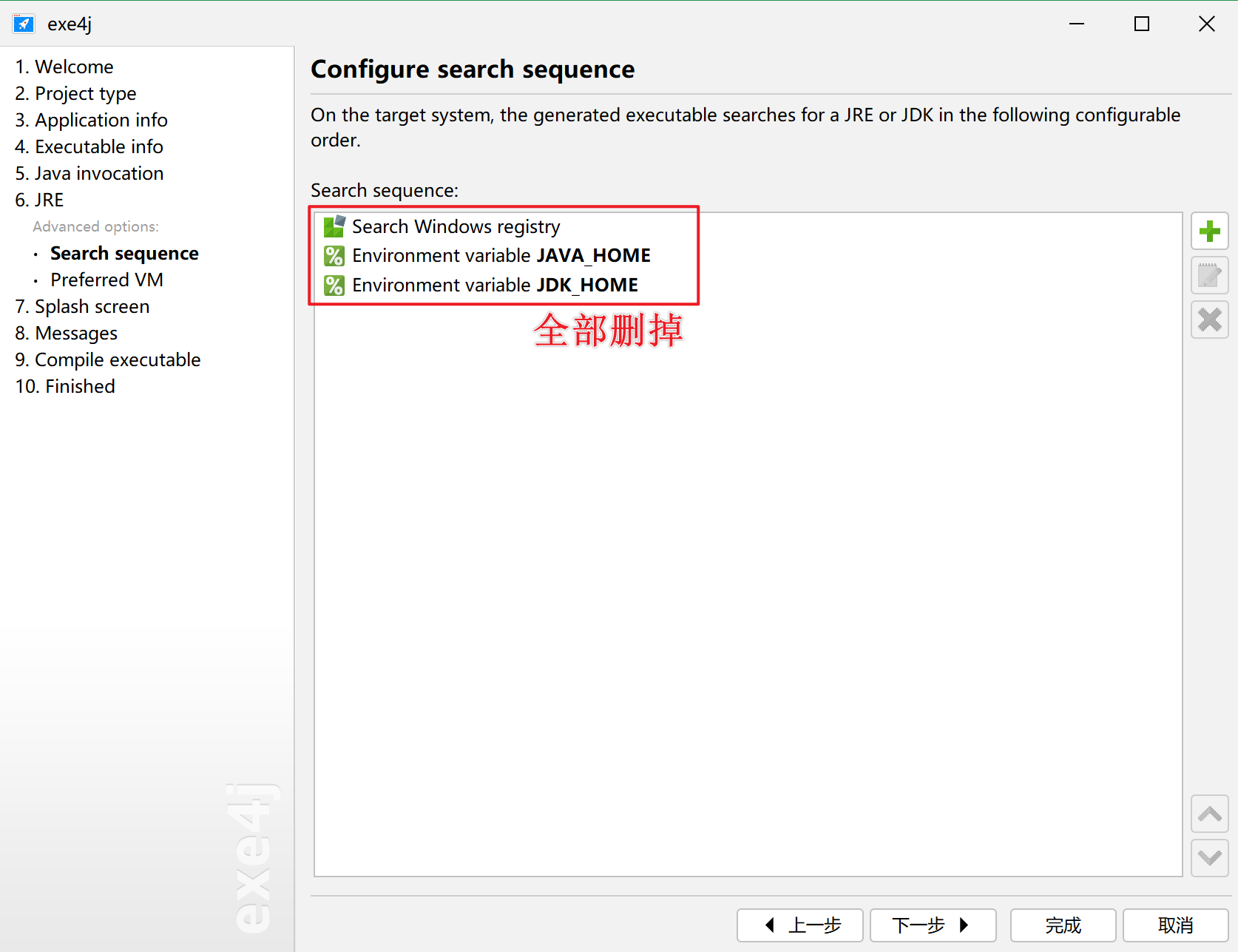Screen dimensions: 1238x952
Task: Open step 2. Project type
Action: coord(75,93)
